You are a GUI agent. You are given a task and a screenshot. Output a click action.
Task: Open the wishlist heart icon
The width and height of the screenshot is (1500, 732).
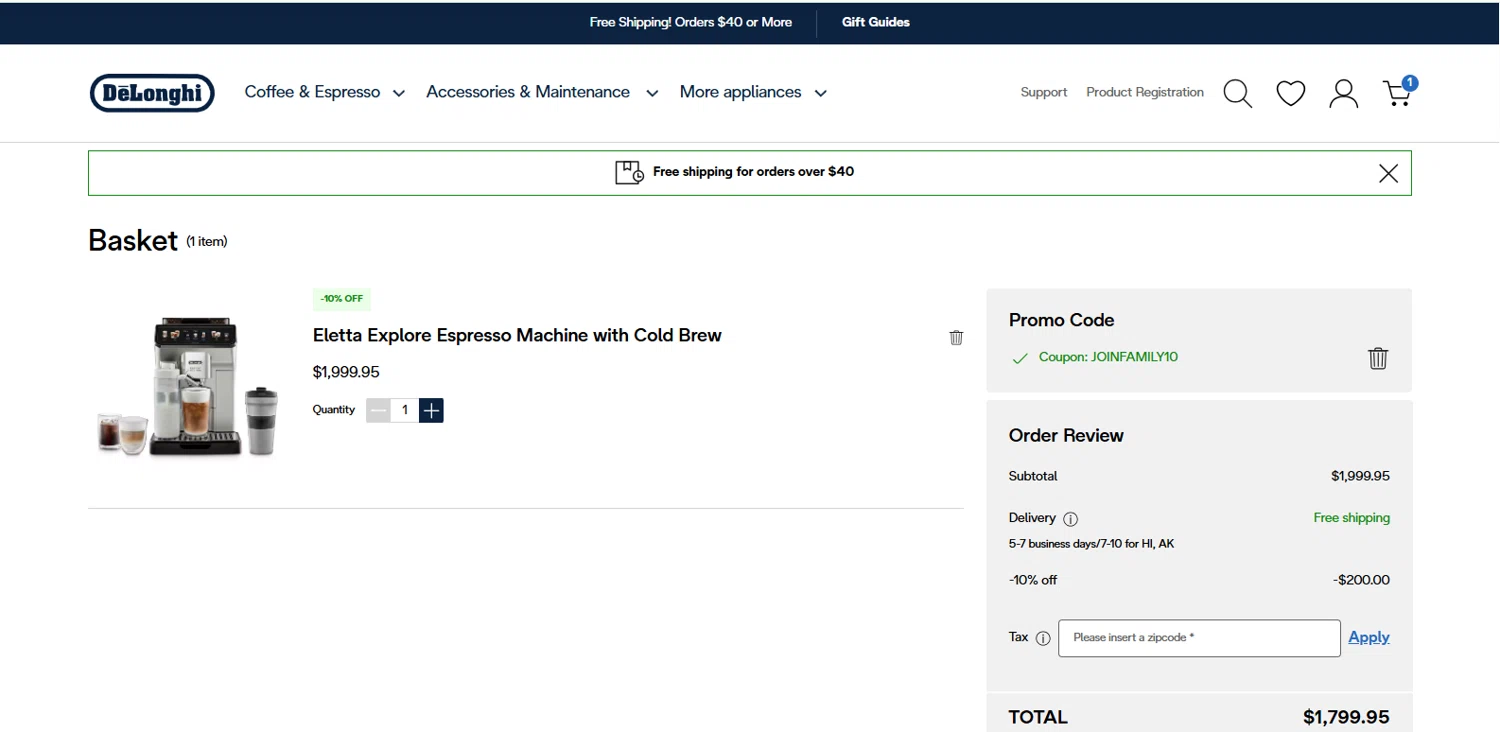[1290, 93]
